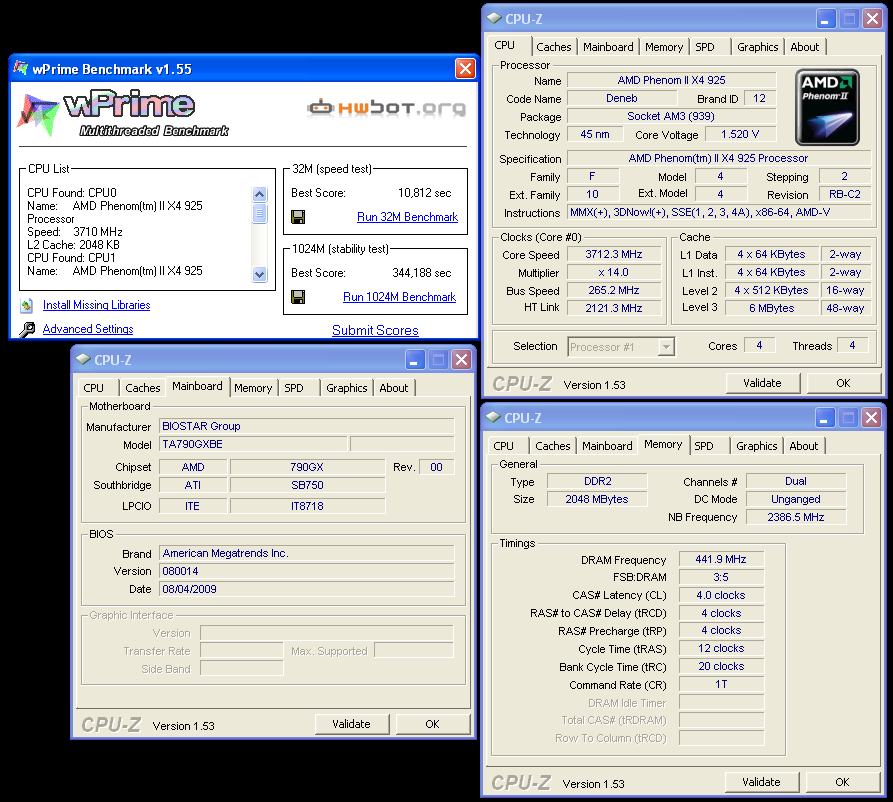Click the HT Link 2121.3 MHz value
Viewport: 893px width, 802px height.
[614, 308]
